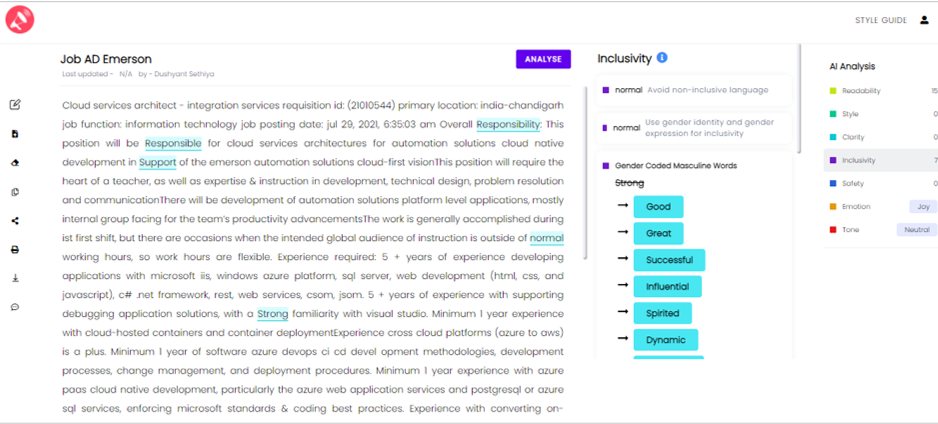Screen dimensions: 938x424
Task: Click the print icon in sidebar
Action: (16, 249)
